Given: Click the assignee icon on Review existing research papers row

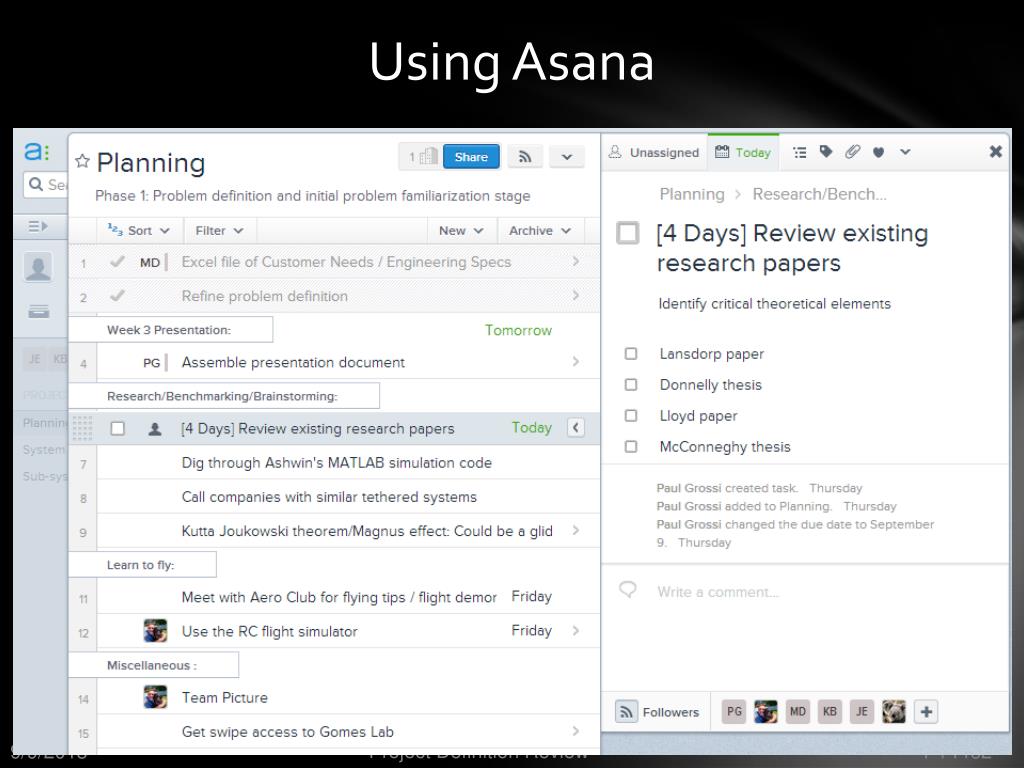Looking at the screenshot, I should (x=155, y=429).
